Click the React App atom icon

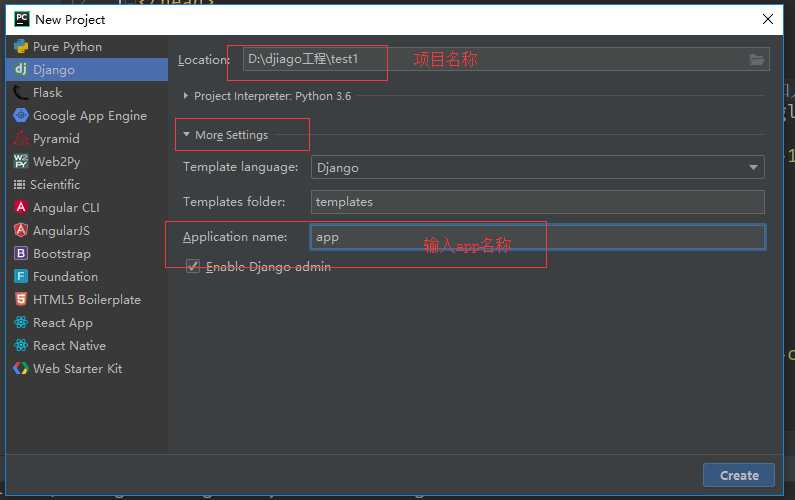(x=21, y=322)
